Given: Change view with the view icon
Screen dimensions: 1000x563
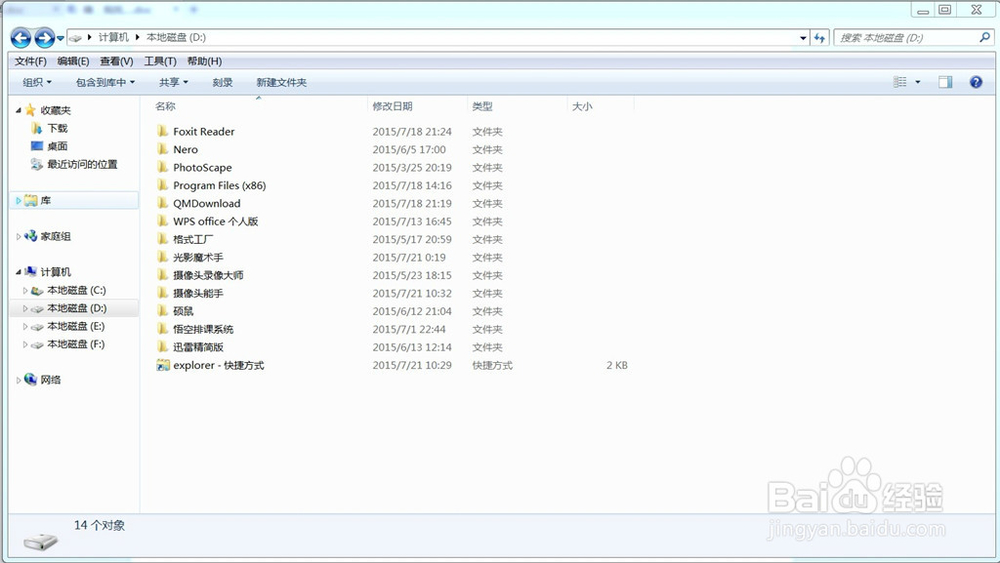Looking at the screenshot, I should tap(900, 82).
